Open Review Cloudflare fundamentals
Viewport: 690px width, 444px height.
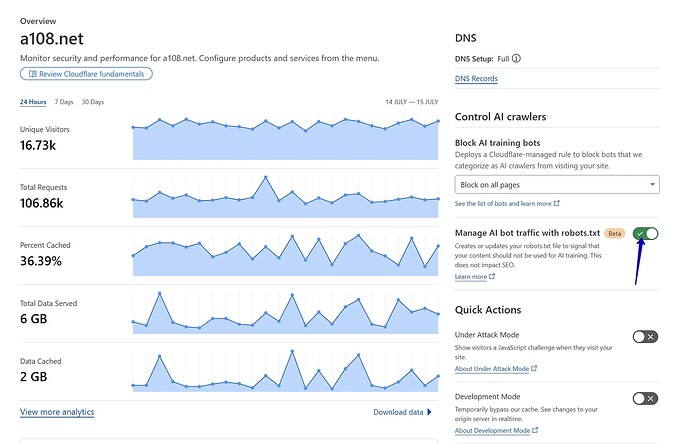[x=86, y=74]
